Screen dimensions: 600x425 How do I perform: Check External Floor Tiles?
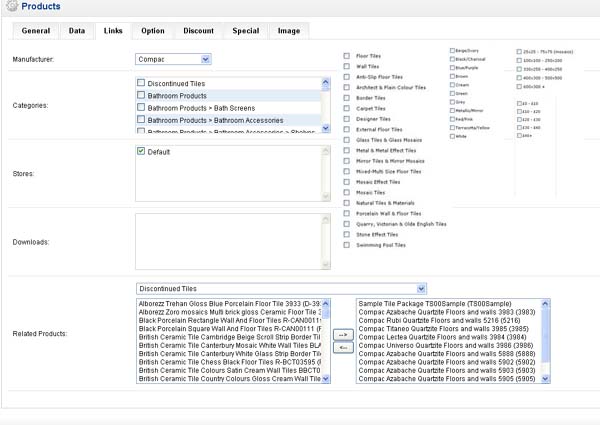(346, 129)
